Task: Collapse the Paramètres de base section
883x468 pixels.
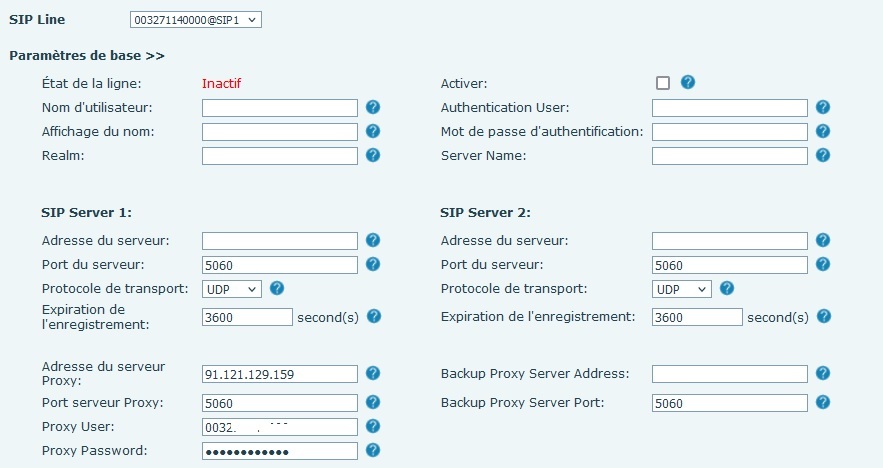Action: pos(87,55)
